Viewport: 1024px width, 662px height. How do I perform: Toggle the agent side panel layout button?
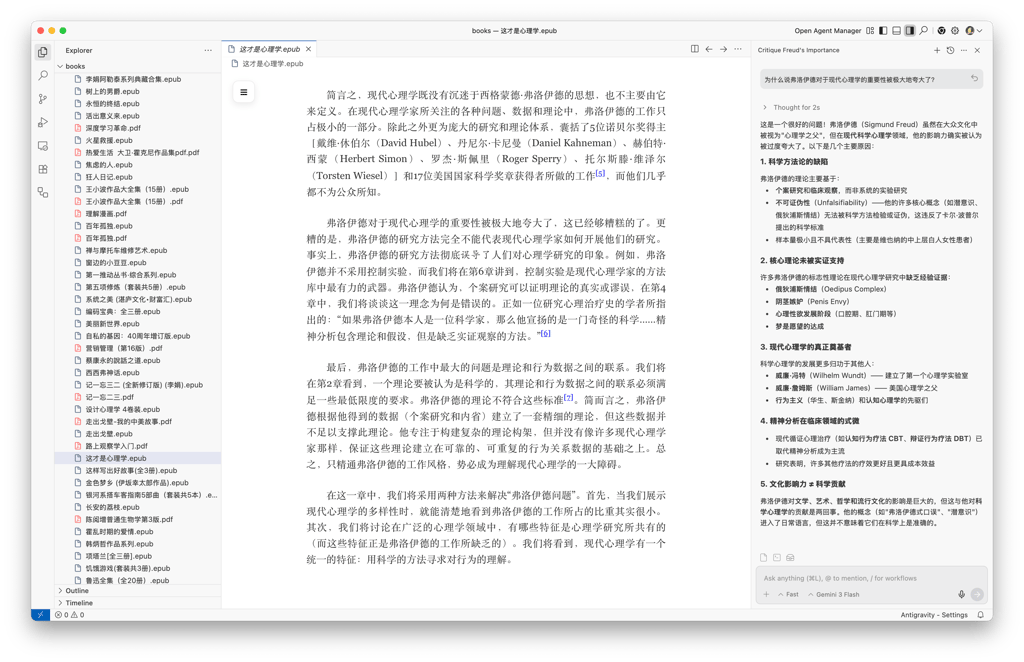tap(909, 31)
